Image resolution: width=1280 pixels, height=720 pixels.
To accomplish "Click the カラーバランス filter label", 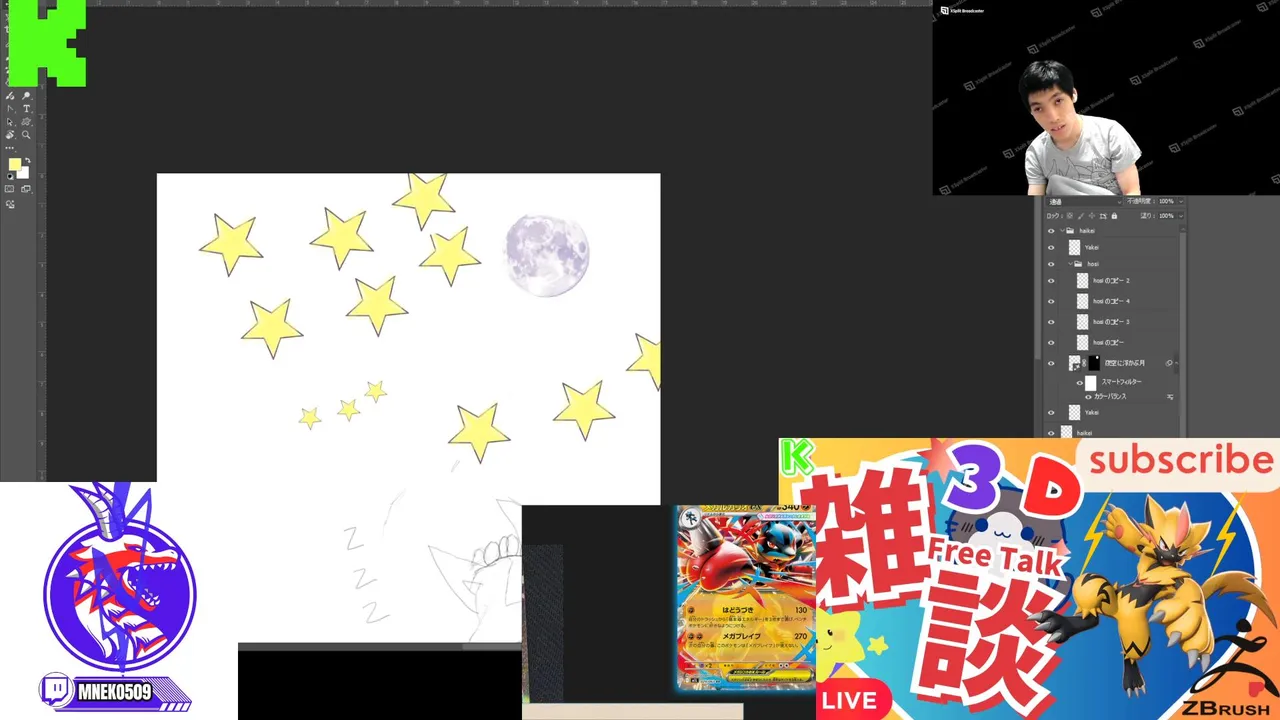I will (1110, 397).
